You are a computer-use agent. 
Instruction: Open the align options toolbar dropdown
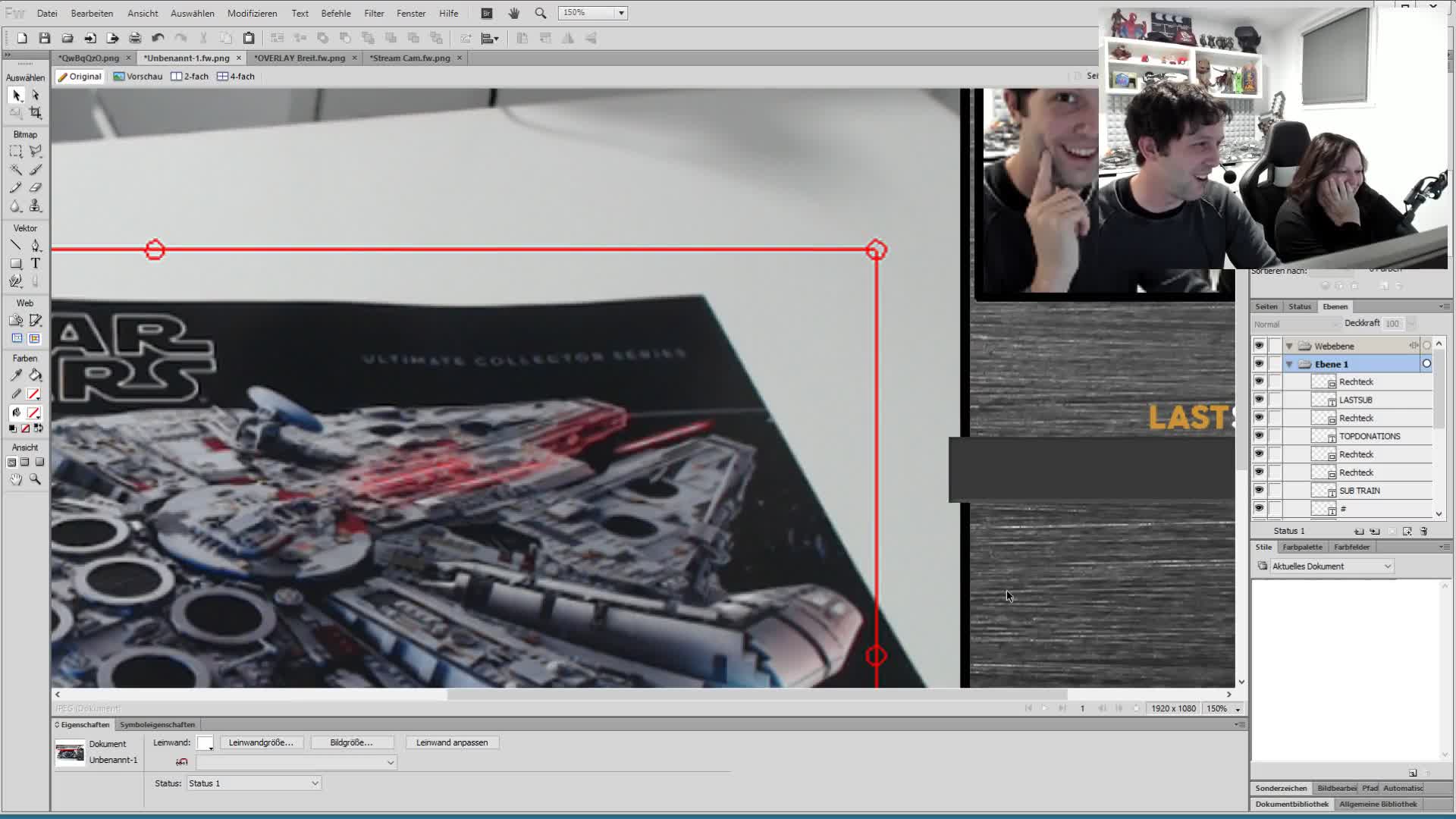(491, 38)
